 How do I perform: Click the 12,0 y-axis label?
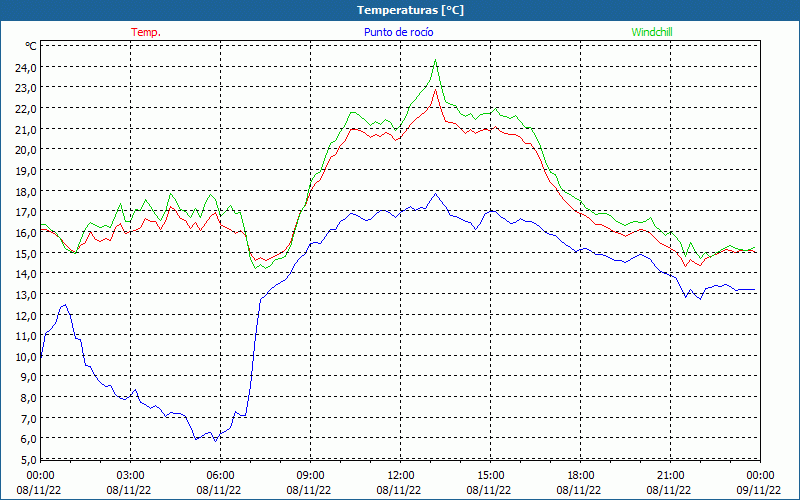coord(26,315)
